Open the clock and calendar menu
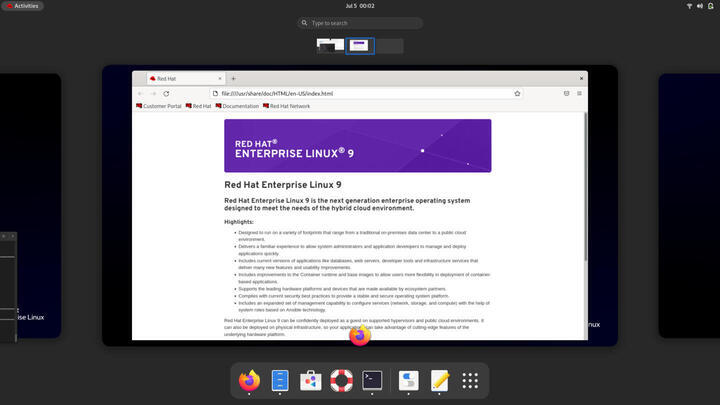The image size is (720, 405). pyautogui.click(x=360, y=6)
